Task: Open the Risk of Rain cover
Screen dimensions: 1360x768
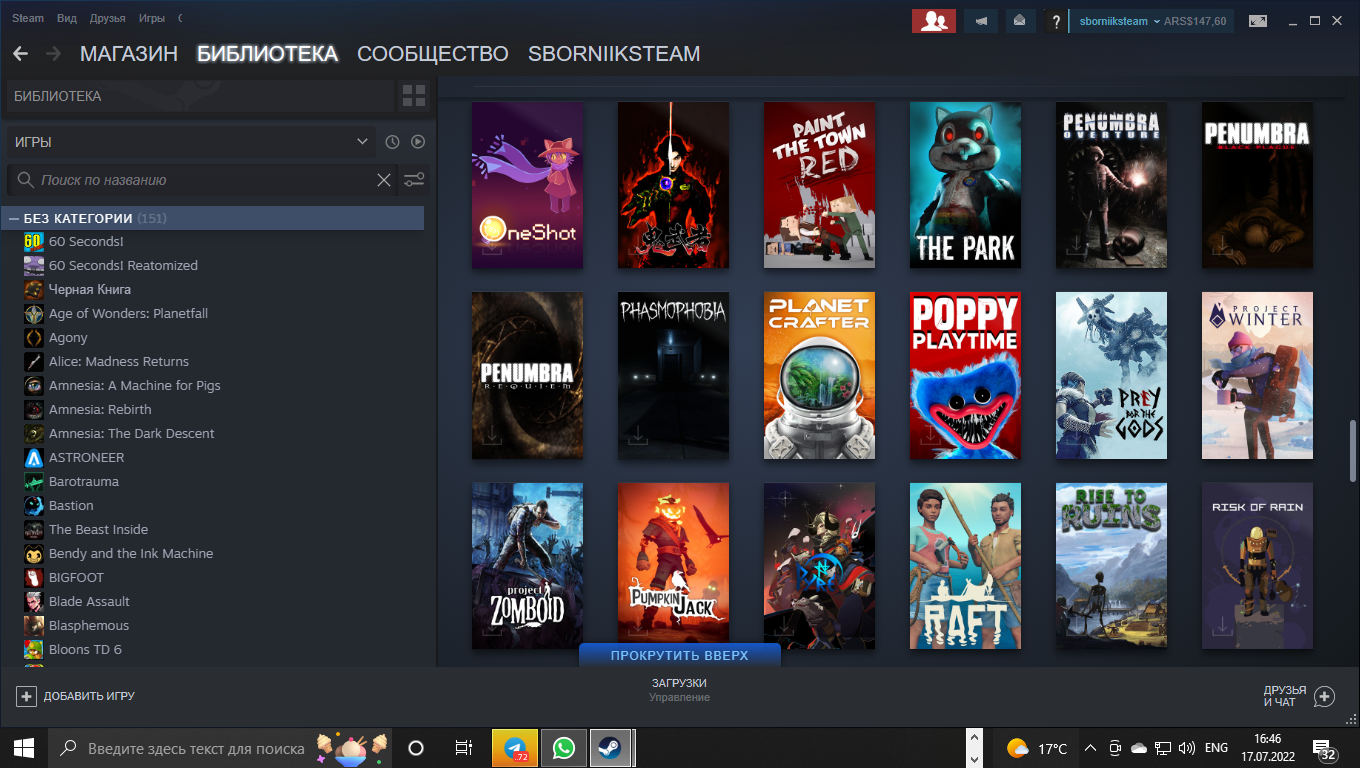Action: coord(1257,566)
